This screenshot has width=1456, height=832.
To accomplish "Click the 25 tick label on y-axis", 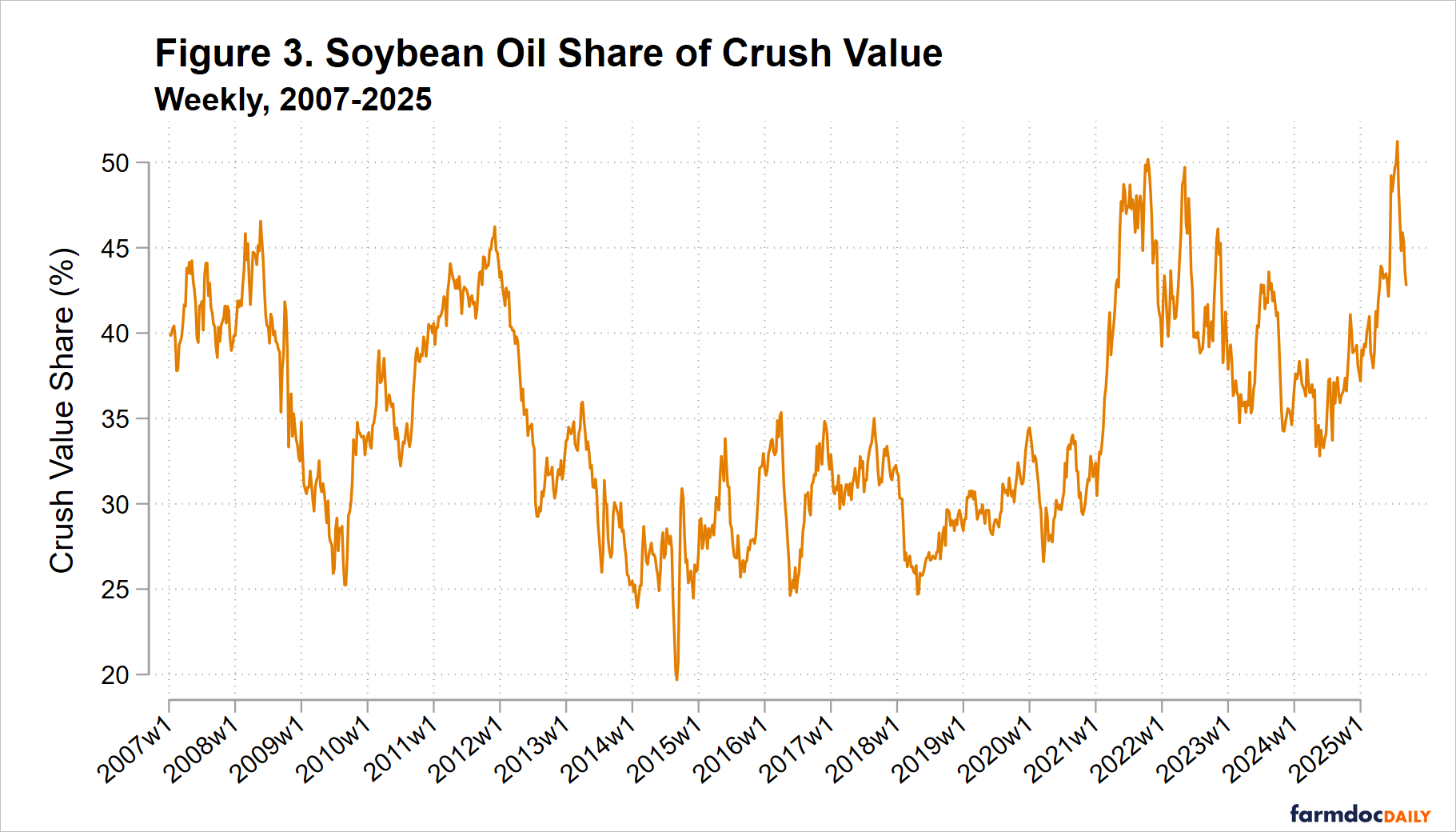I will point(114,590).
